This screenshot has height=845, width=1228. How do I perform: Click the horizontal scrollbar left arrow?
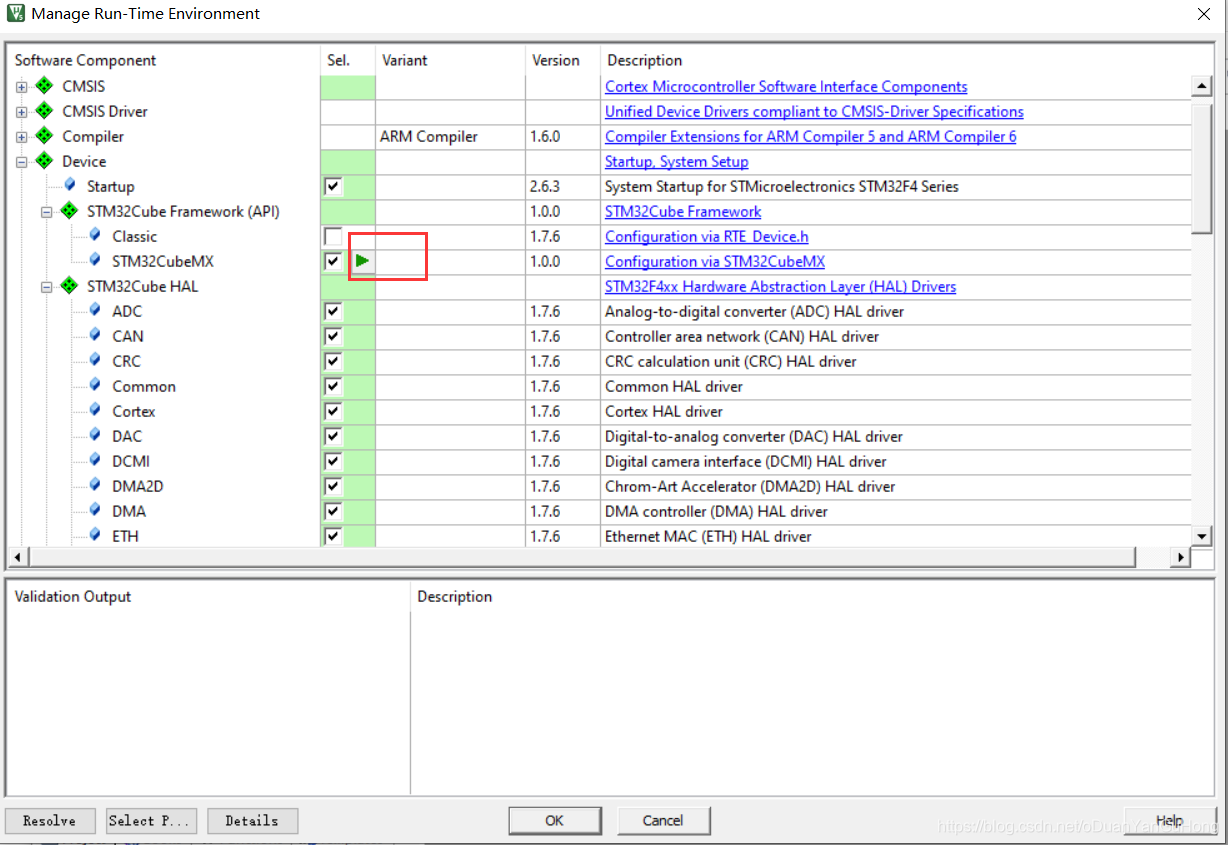point(17,557)
